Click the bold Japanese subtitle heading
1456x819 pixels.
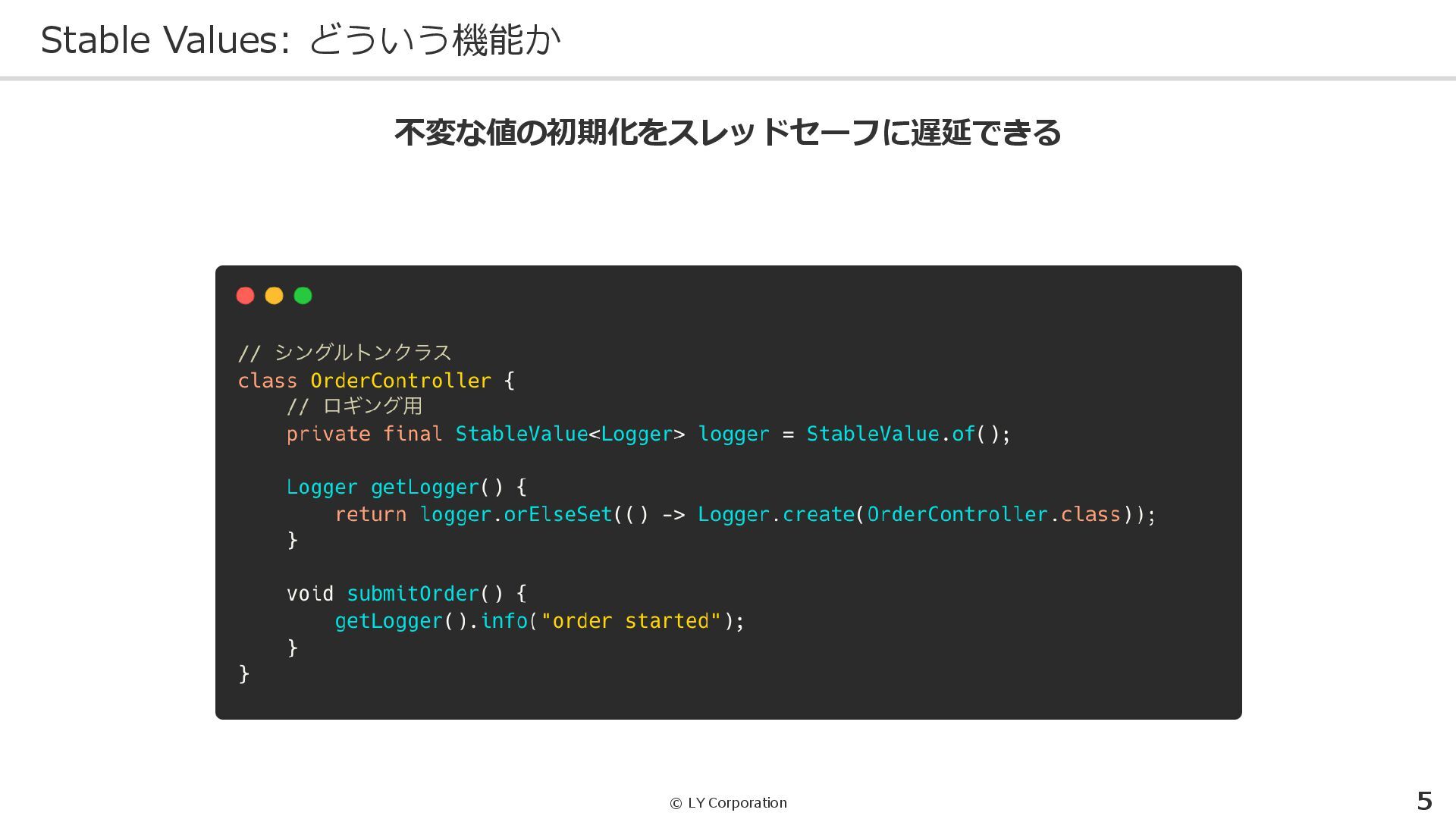726,133
